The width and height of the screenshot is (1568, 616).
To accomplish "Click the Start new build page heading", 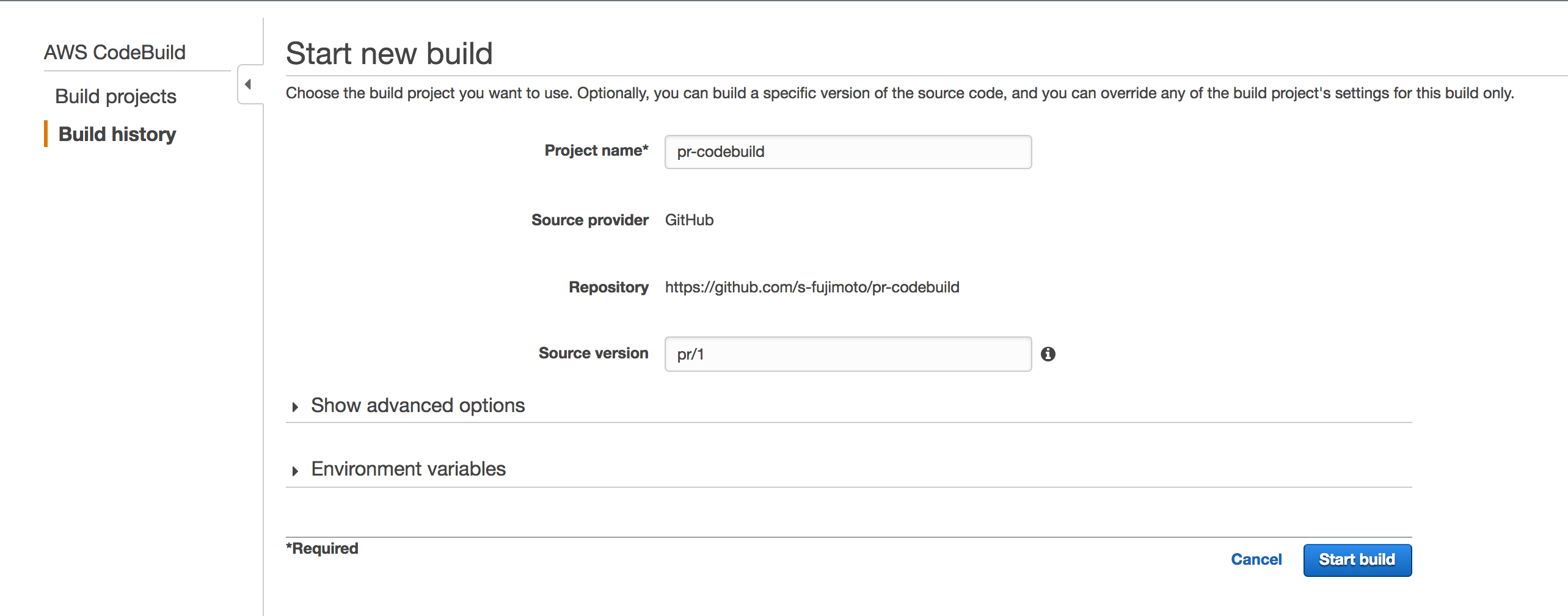I will click(389, 54).
